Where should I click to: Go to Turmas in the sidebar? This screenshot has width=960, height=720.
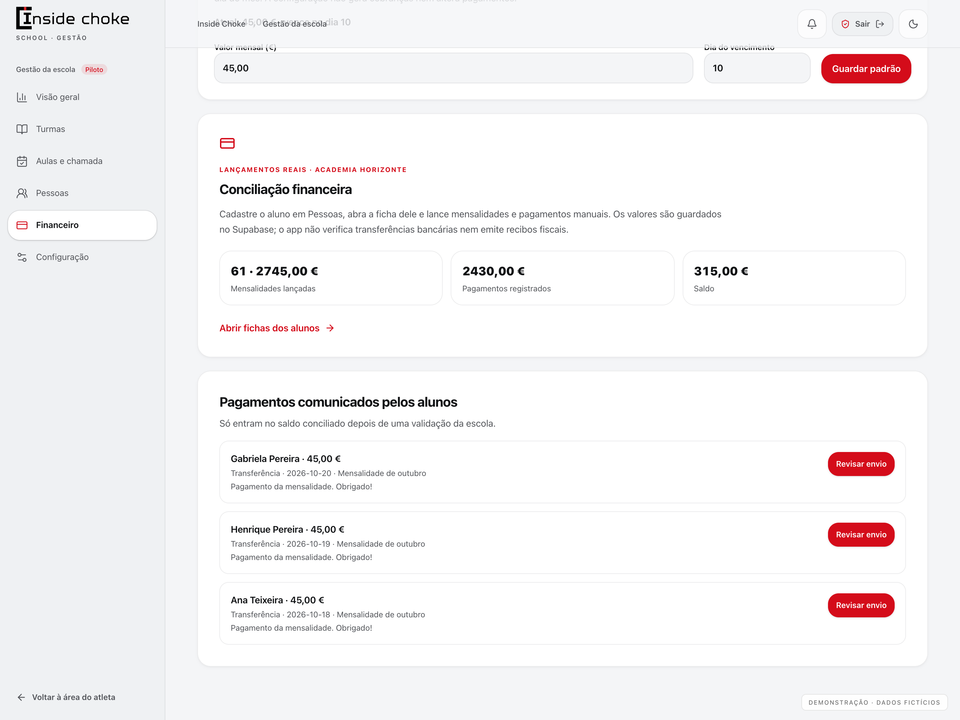[x=82, y=129]
